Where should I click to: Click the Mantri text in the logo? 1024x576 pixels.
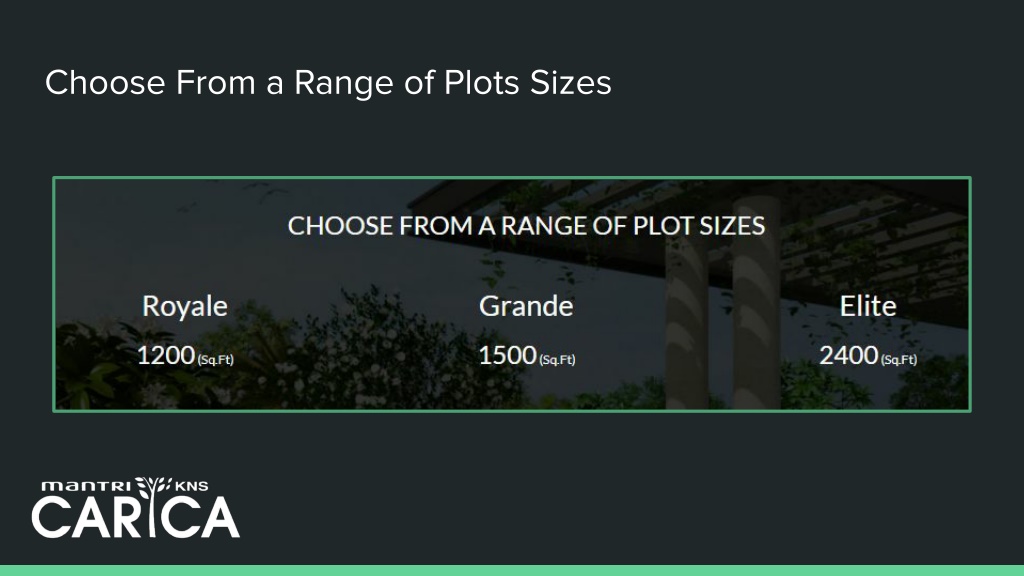(86, 486)
